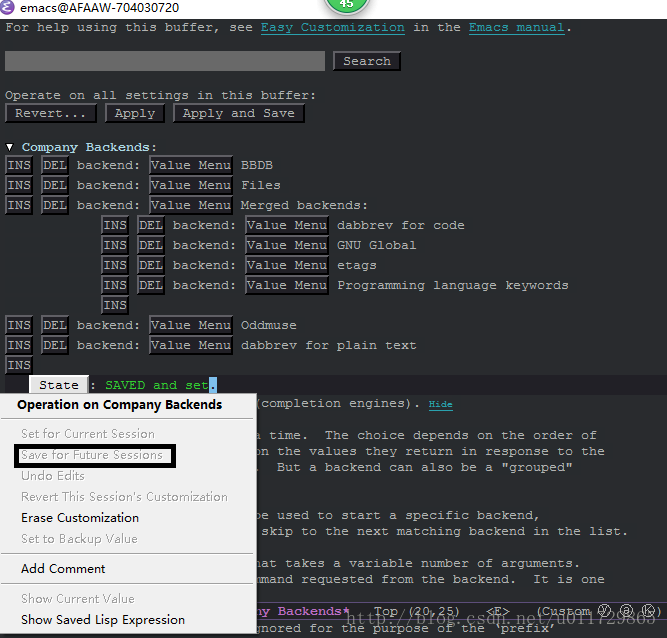Click DEL on the BBDB row

55,165
